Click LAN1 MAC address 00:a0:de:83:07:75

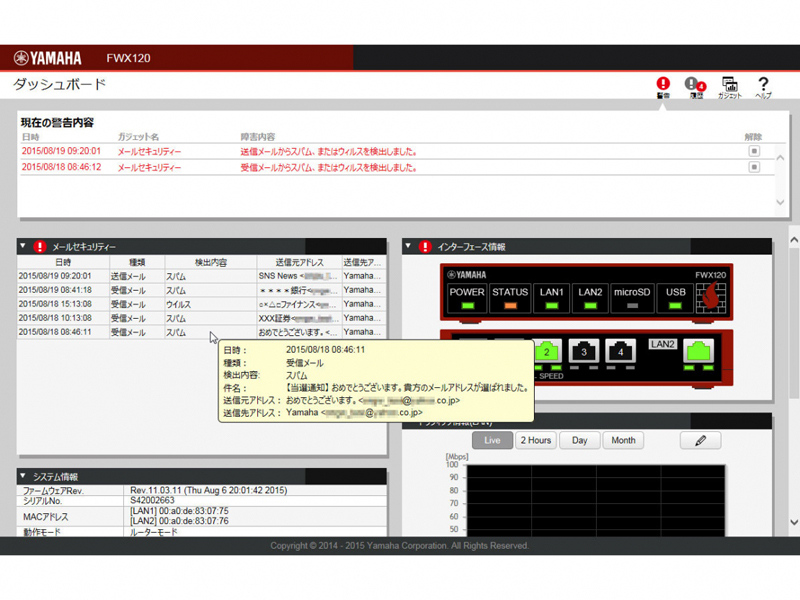(180, 511)
